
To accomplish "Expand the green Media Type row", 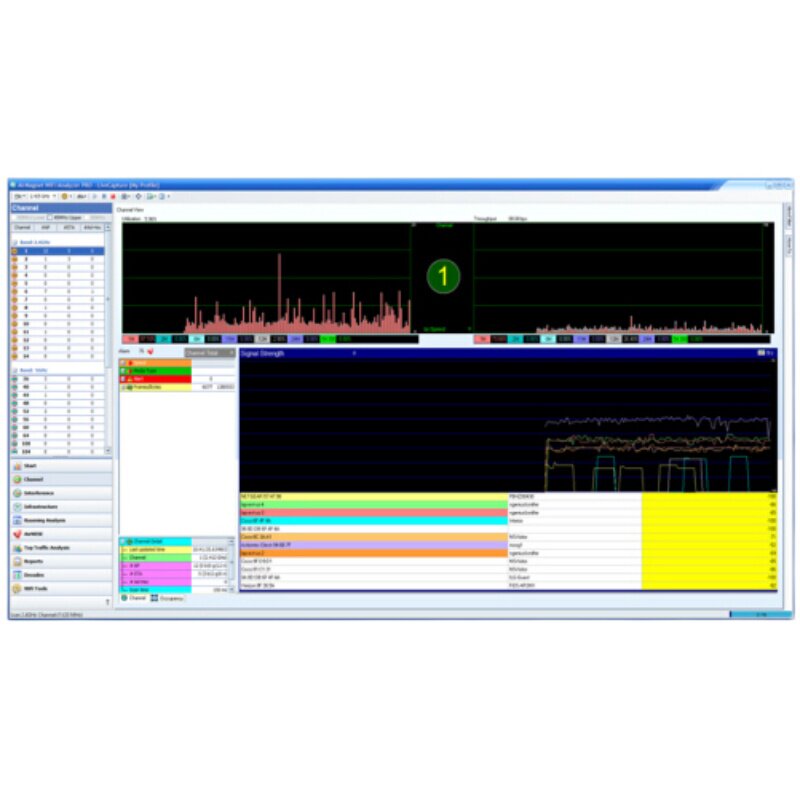I will pos(123,371).
